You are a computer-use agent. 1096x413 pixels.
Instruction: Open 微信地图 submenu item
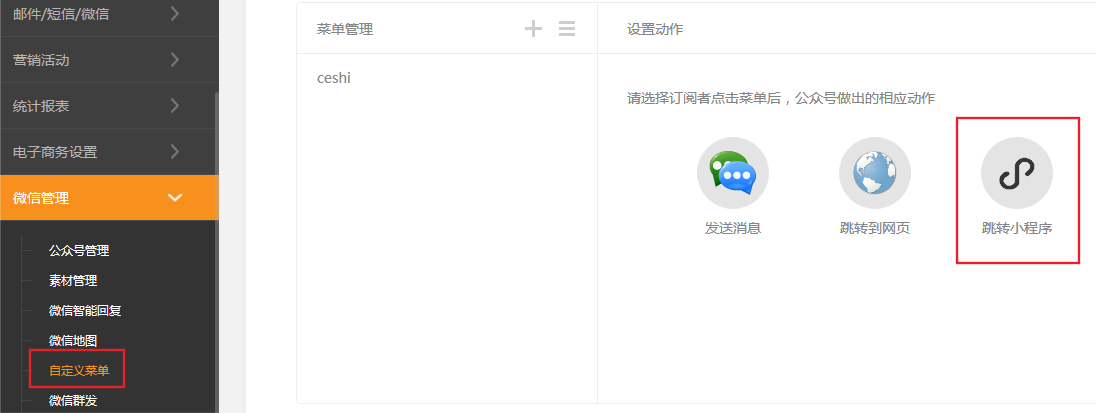click(73, 341)
